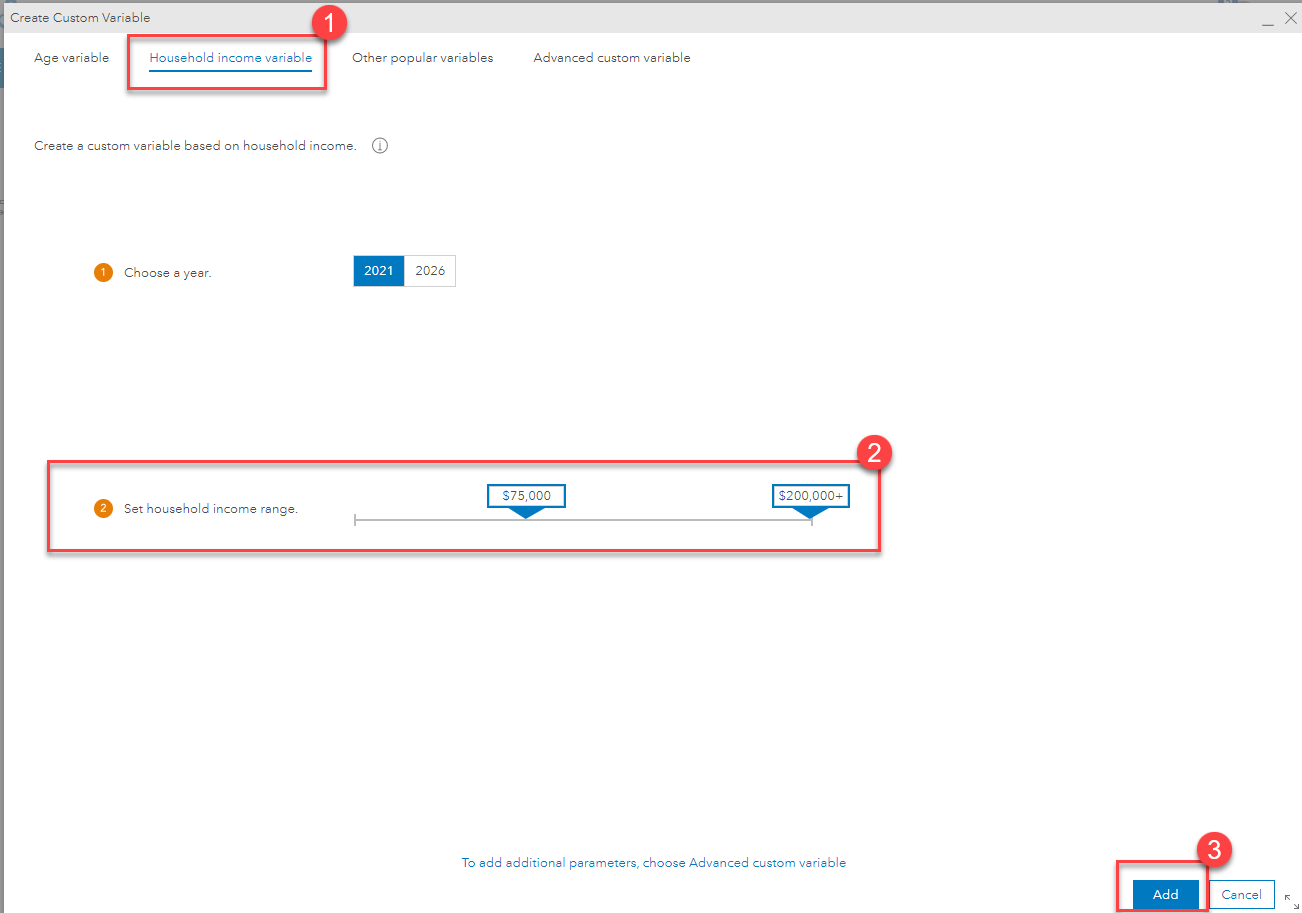Click the 'Create Custom Variable' title text

[80, 18]
